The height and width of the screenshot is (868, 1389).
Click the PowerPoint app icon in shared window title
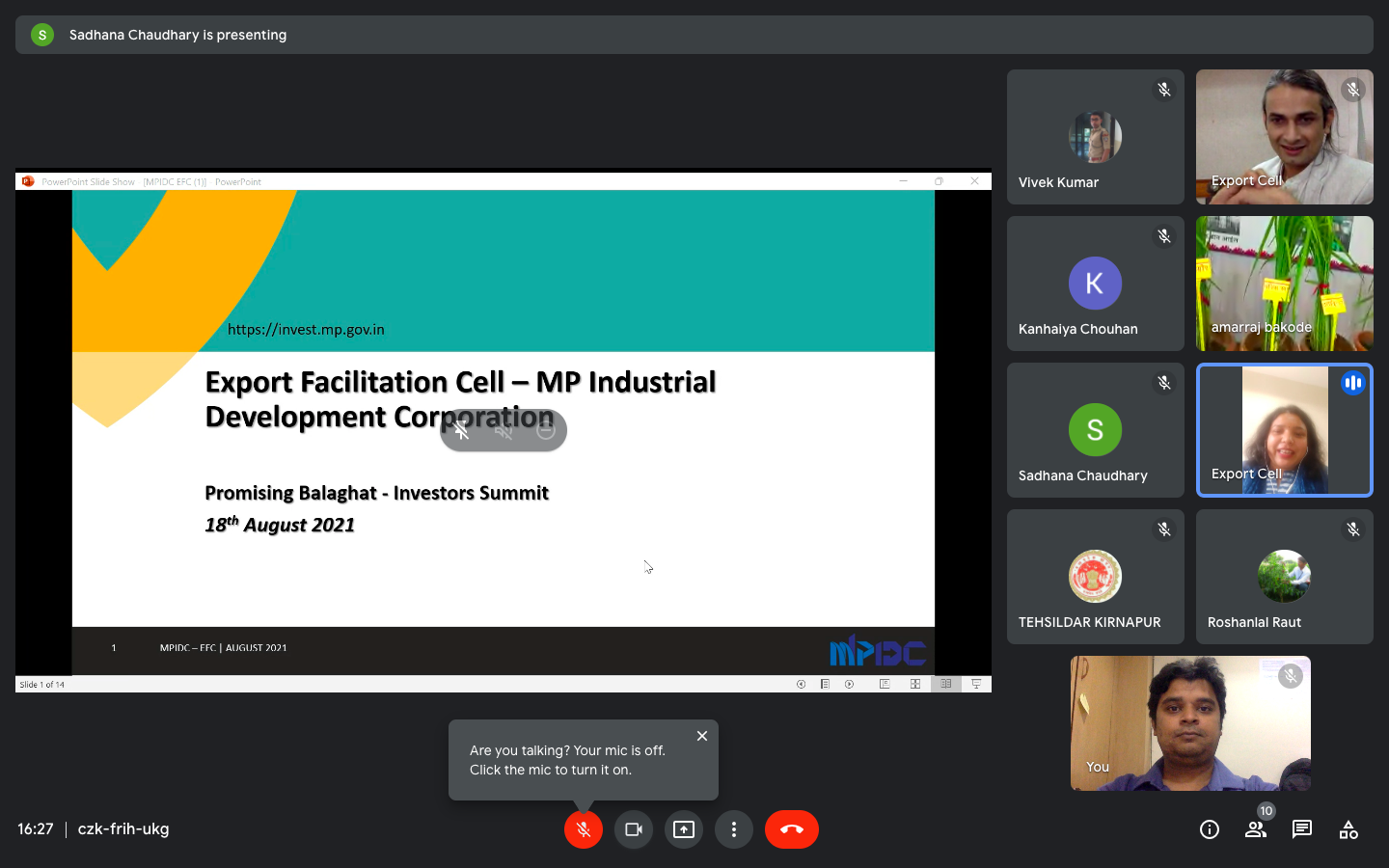(x=28, y=181)
